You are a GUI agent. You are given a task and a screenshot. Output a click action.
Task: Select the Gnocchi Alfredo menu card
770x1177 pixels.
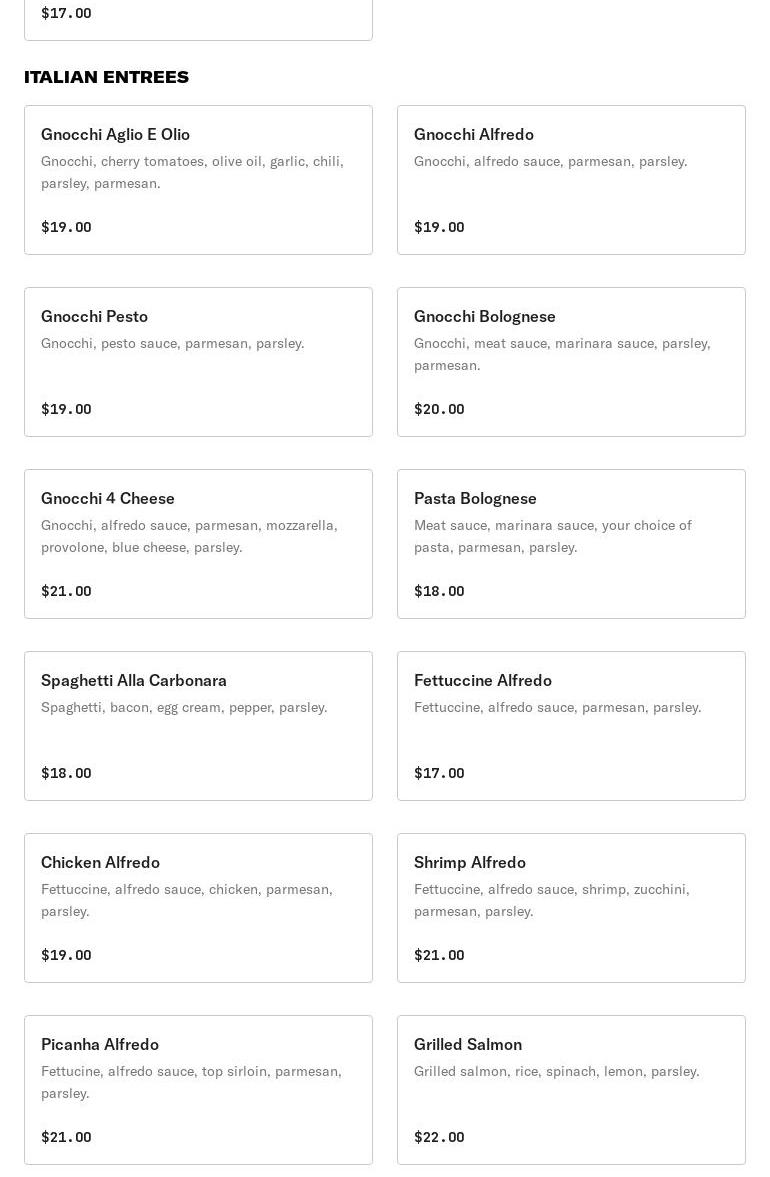pos(571,180)
